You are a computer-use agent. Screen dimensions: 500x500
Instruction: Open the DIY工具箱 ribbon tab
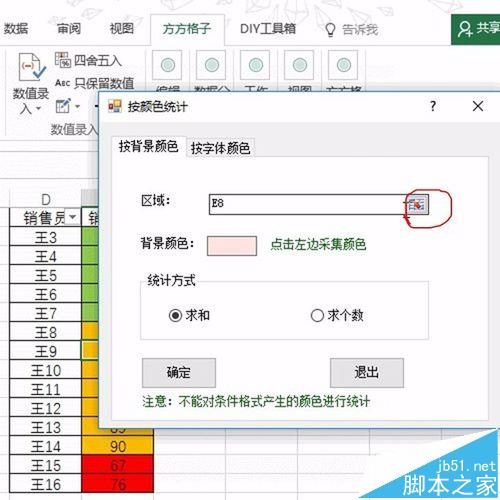(x=268, y=29)
